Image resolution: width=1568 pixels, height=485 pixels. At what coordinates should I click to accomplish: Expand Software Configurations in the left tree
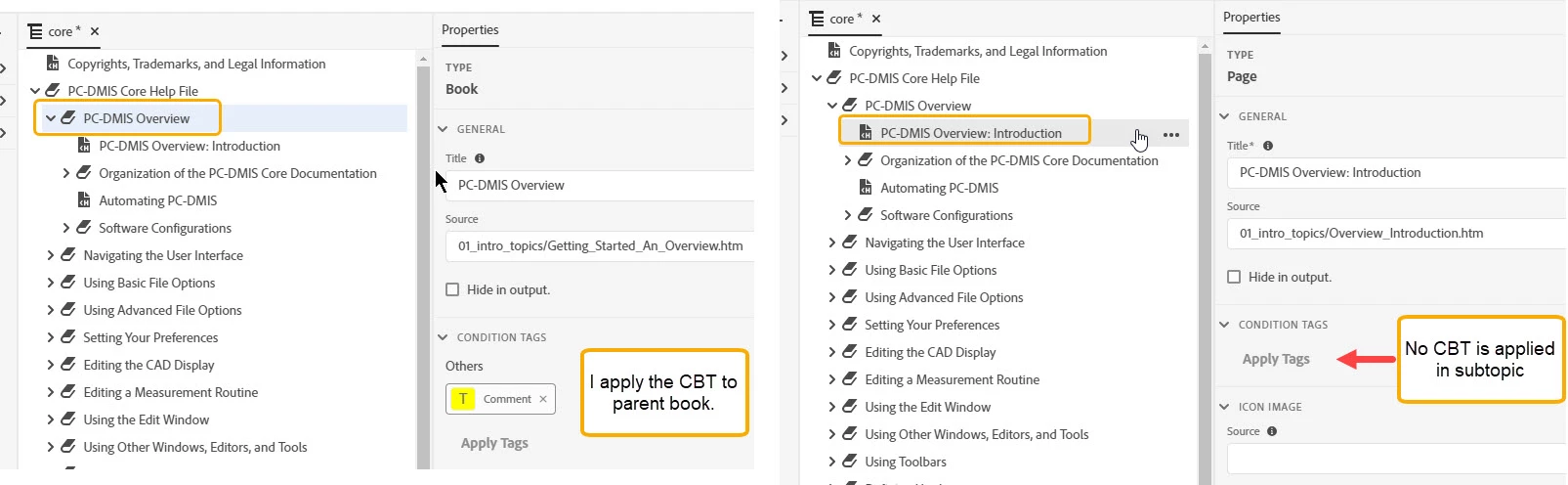pos(66,228)
